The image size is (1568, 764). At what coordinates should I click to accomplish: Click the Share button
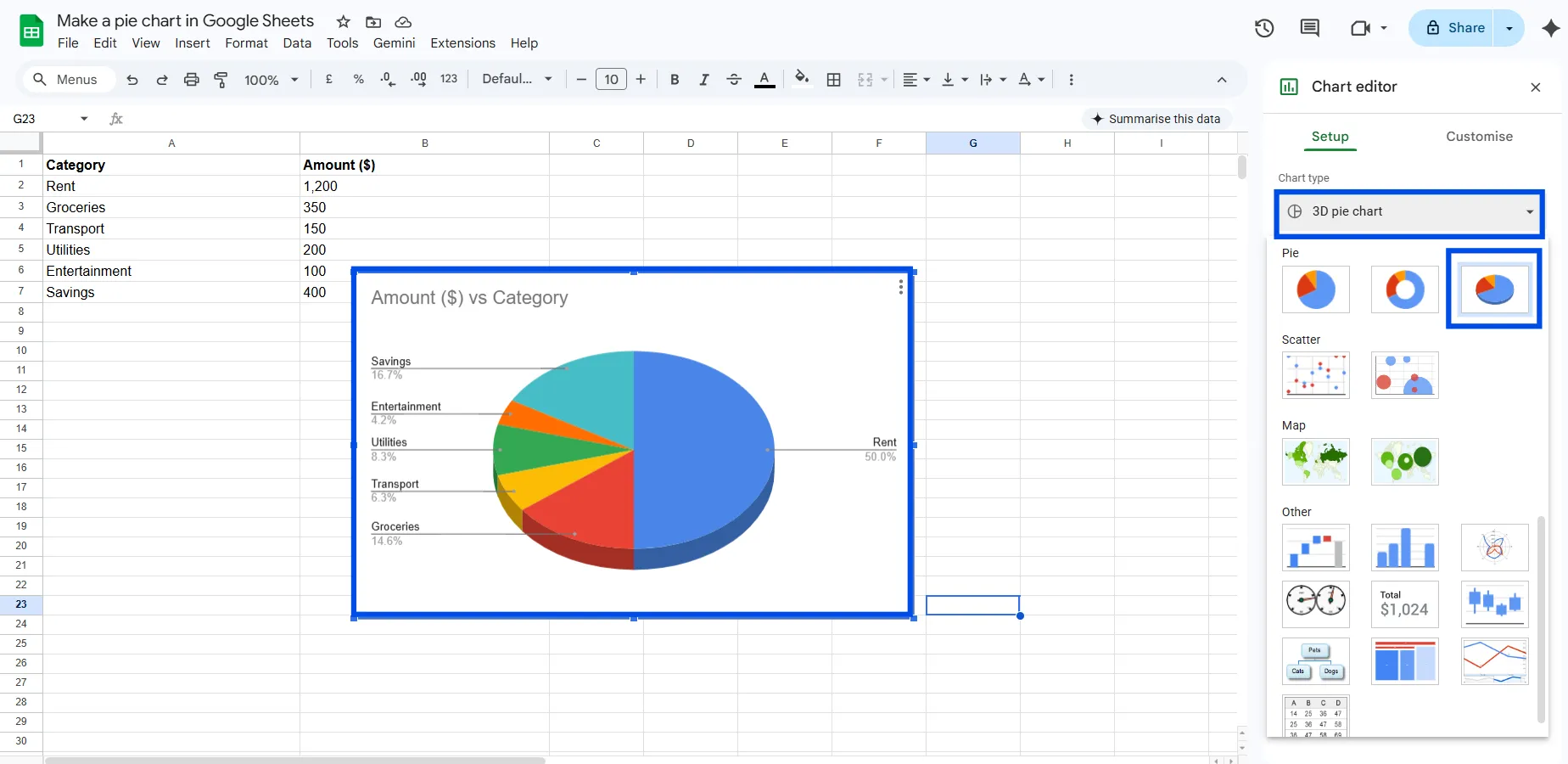click(x=1456, y=28)
